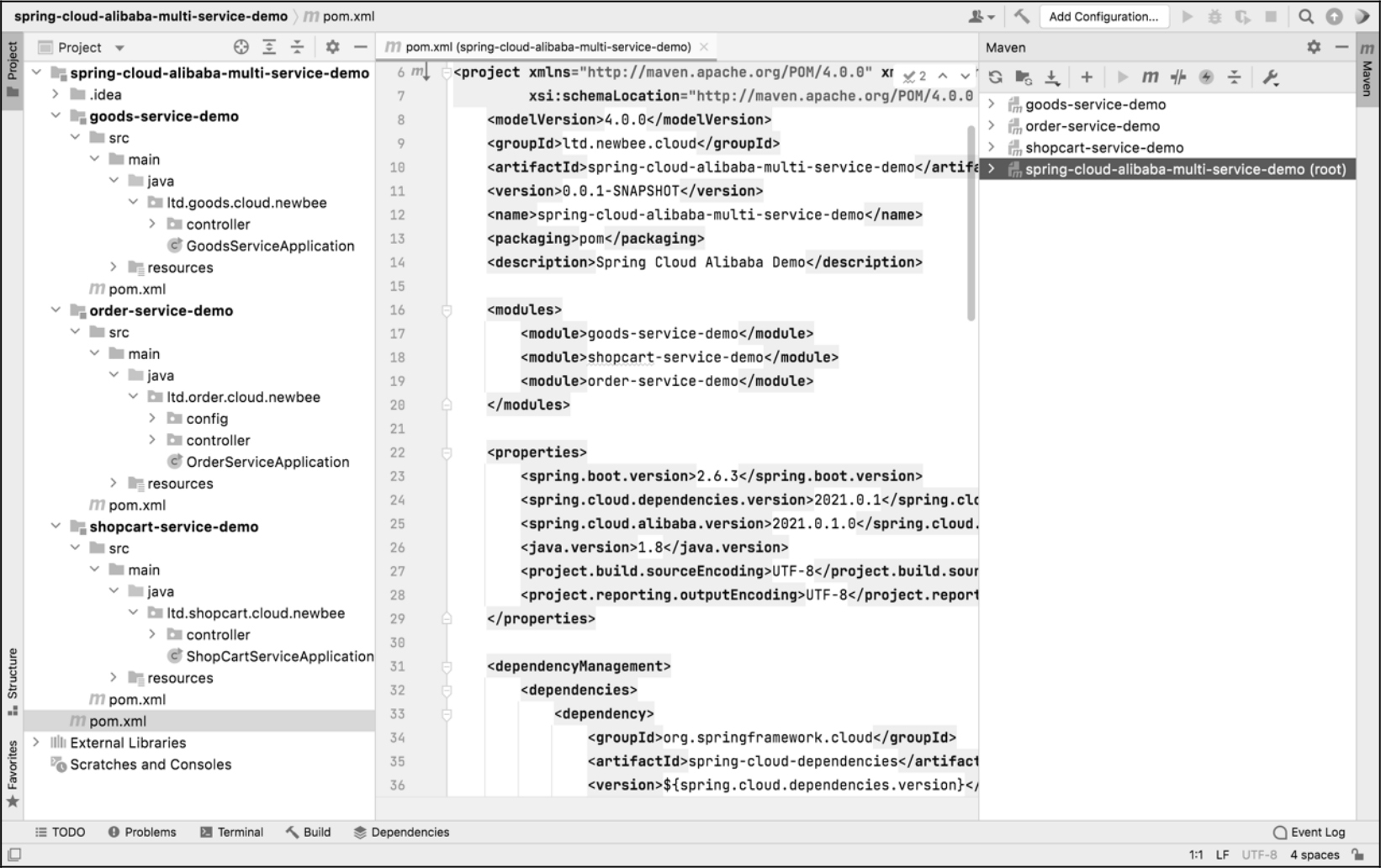This screenshot has width=1381, height=868.
Task: Click LF line separator widget
Action: [1222, 855]
